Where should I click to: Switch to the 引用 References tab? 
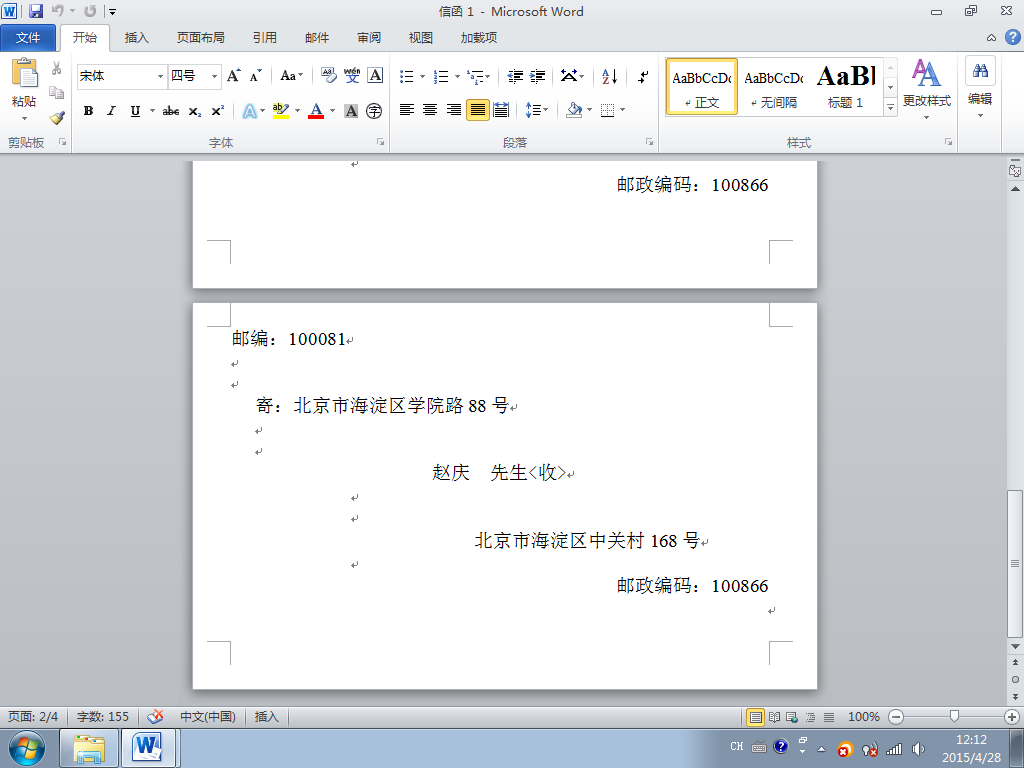264,38
